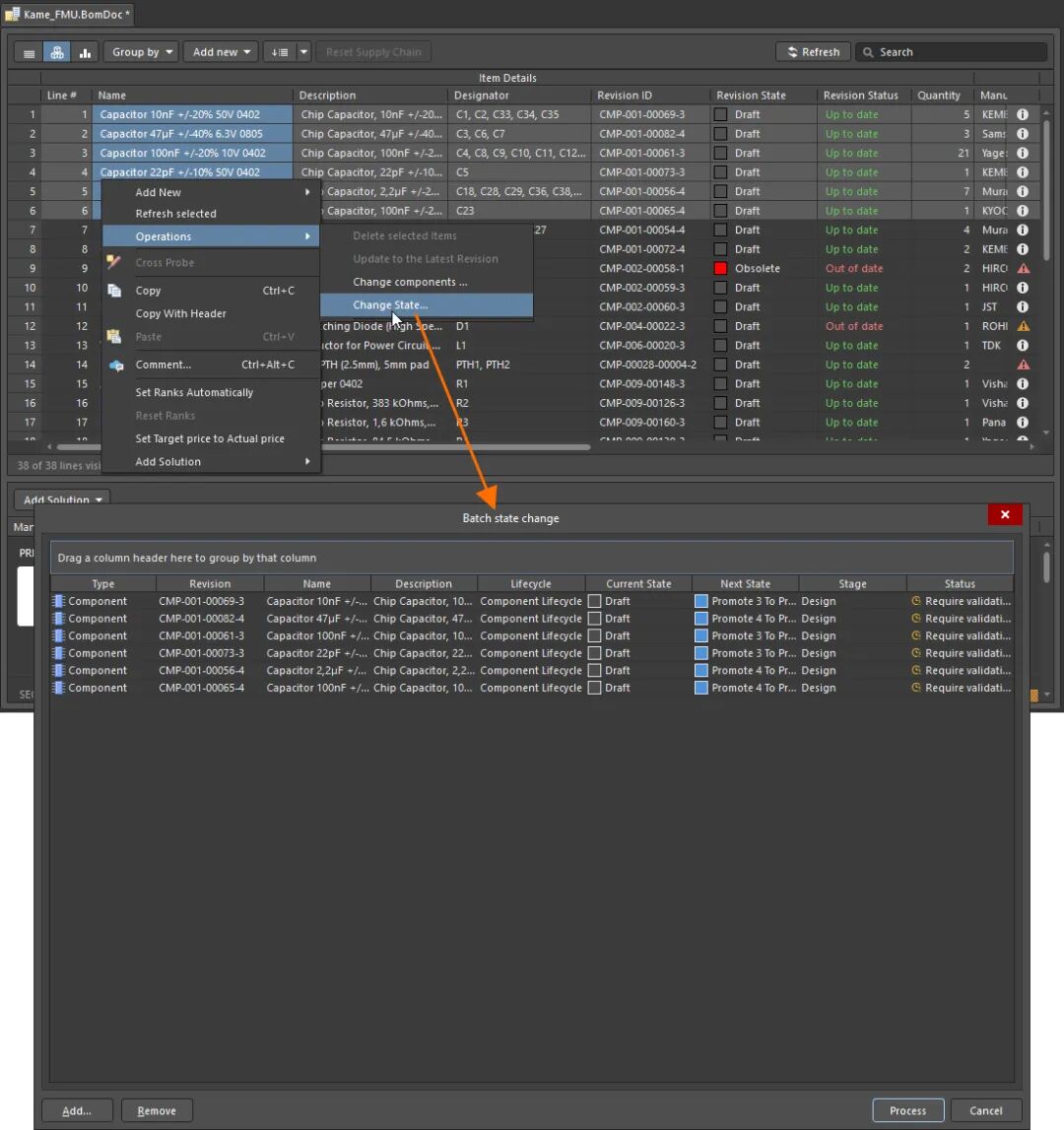Toggle Current State checkbox for CMP-001-00069-3
The height and width of the screenshot is (1130, 1064).
[595, 601]
